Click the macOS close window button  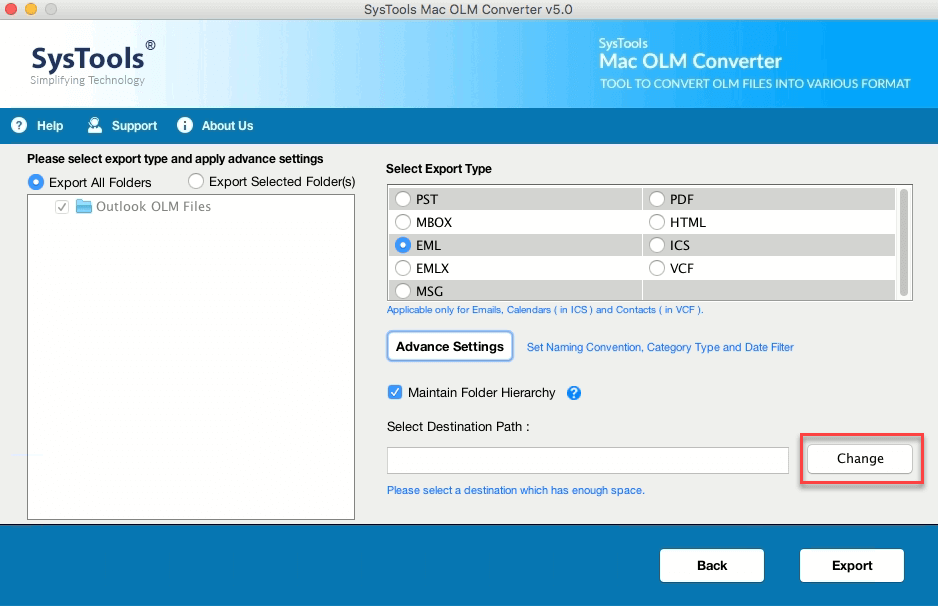pos(11,9)
